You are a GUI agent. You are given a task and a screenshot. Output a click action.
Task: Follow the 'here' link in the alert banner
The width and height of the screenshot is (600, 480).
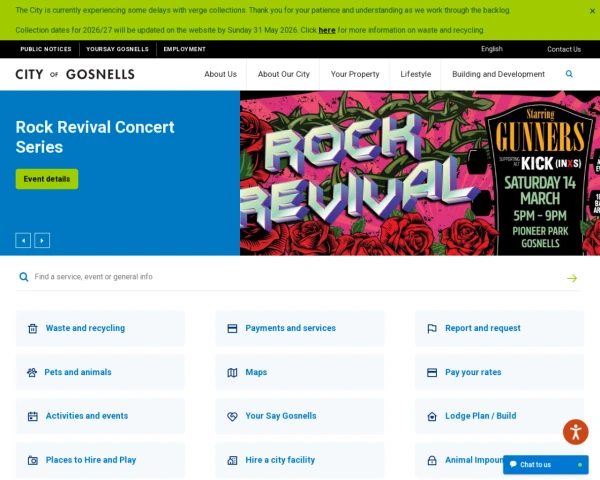pyautogui.click(x=327, y=30)
